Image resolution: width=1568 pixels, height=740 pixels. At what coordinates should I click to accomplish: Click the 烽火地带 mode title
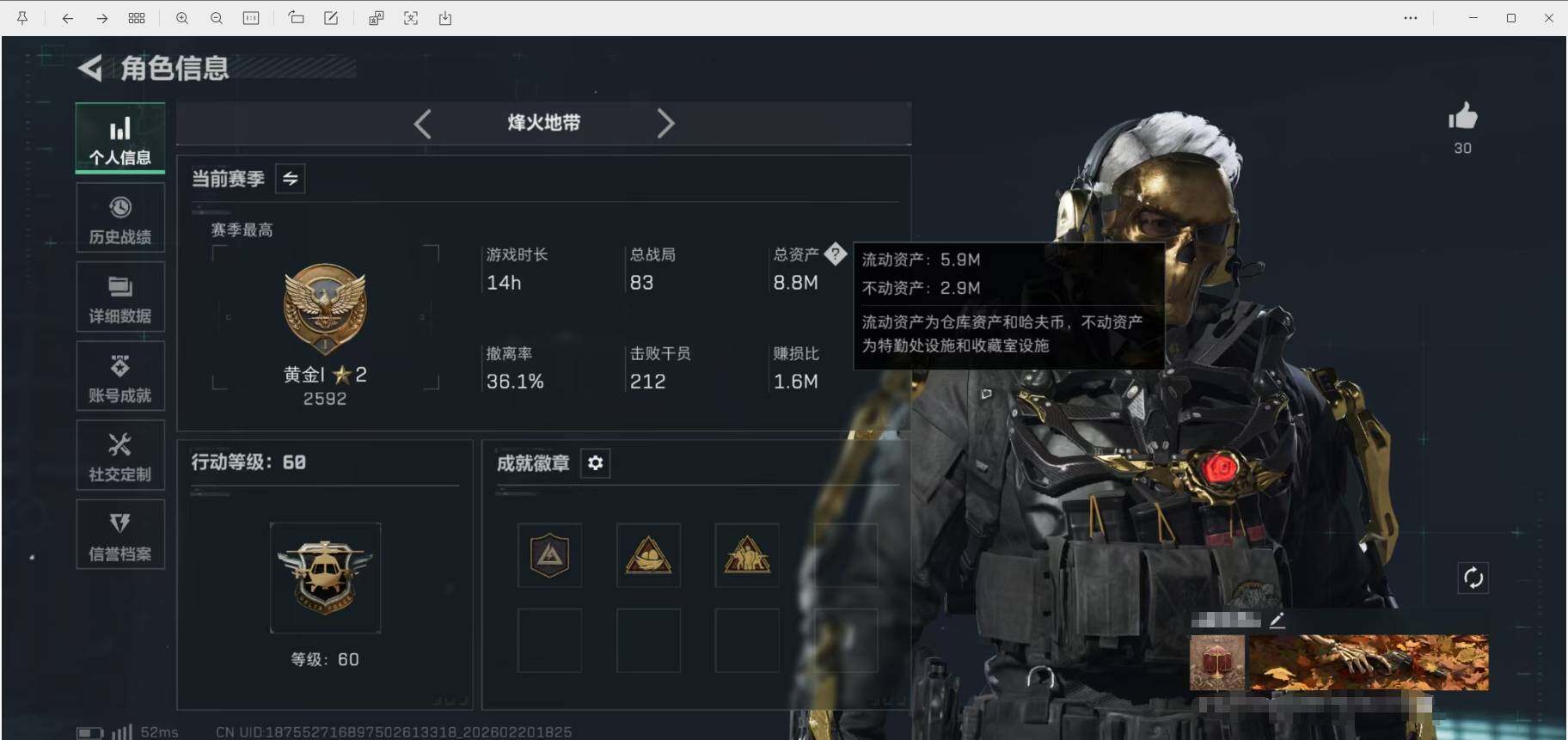point(543,123)
